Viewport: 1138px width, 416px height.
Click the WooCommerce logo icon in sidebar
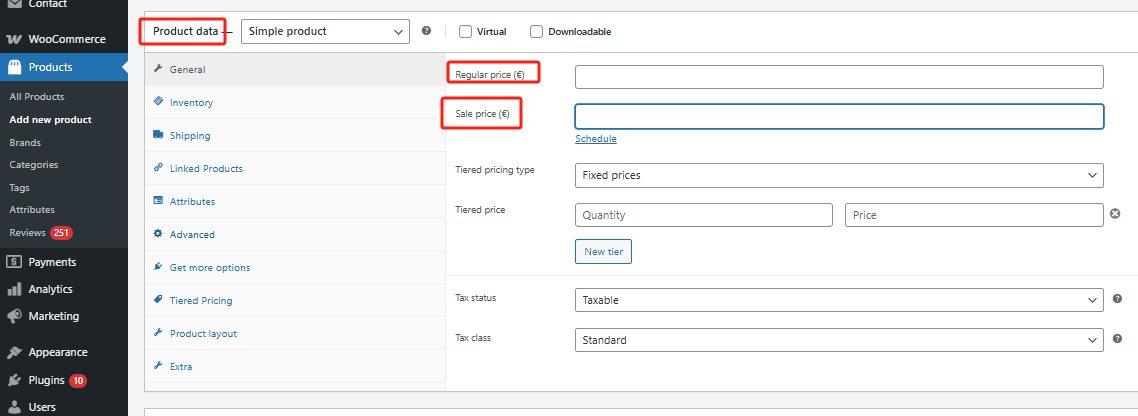tap(14, 39)
